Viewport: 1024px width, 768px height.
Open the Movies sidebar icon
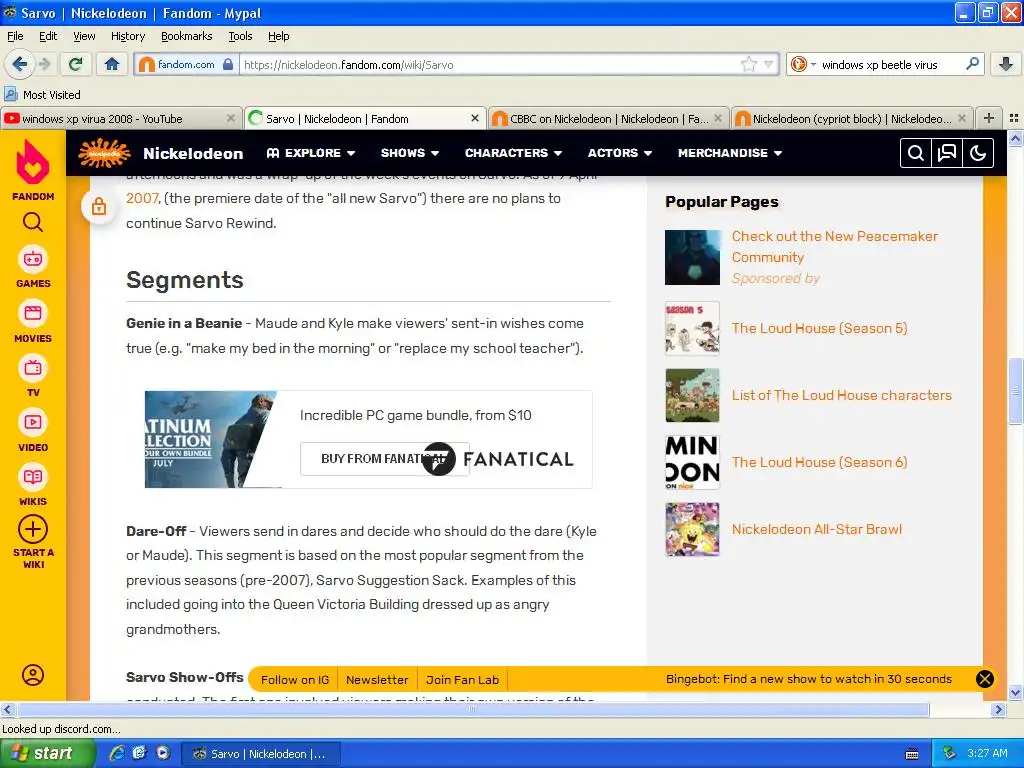33,313
